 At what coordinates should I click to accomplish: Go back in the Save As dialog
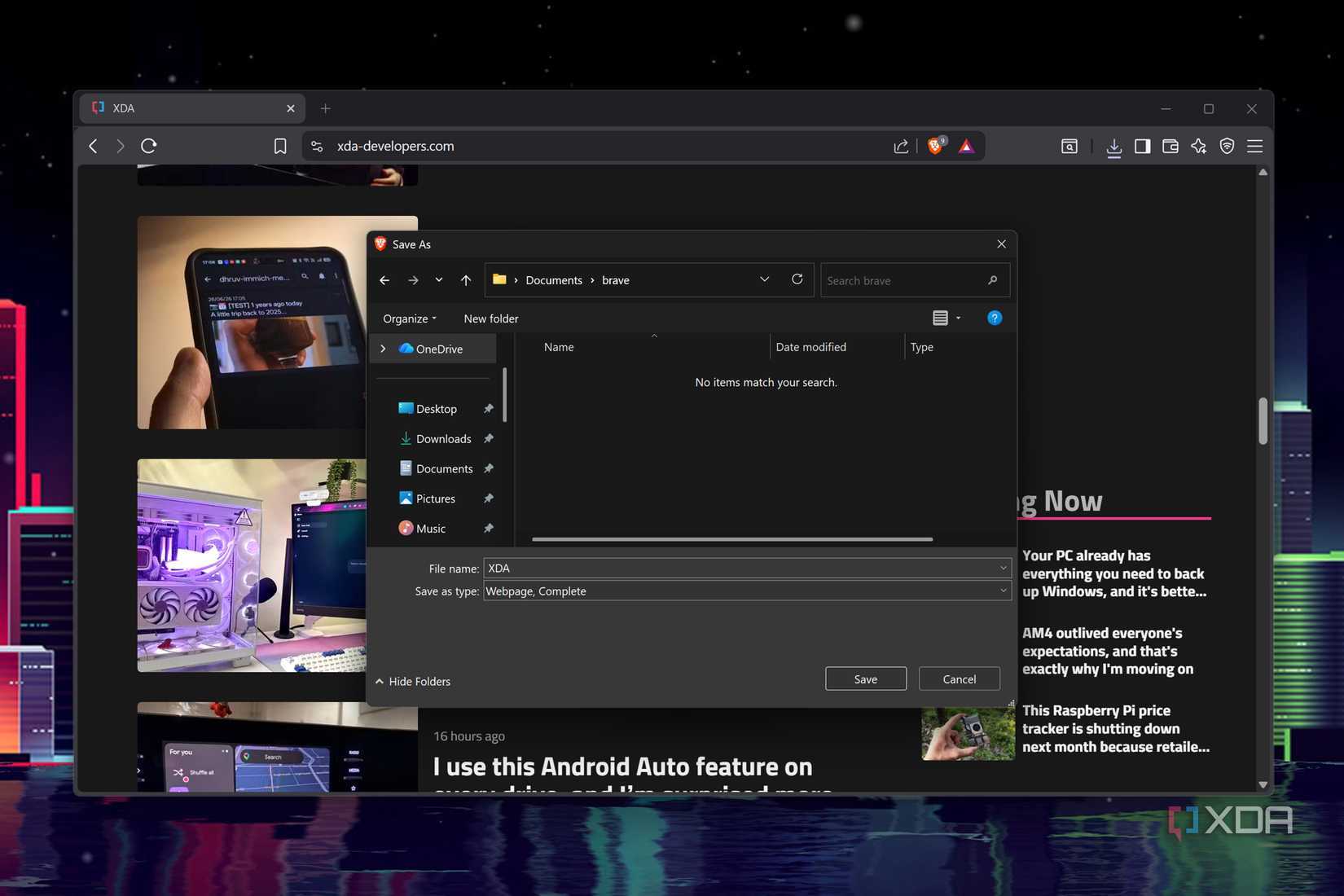pos(384,280)
